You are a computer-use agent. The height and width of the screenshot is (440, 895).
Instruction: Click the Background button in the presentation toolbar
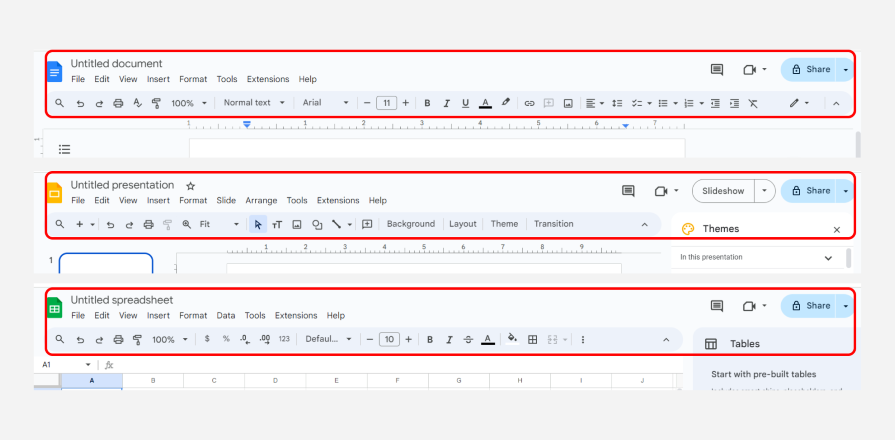tap(410, 224)
